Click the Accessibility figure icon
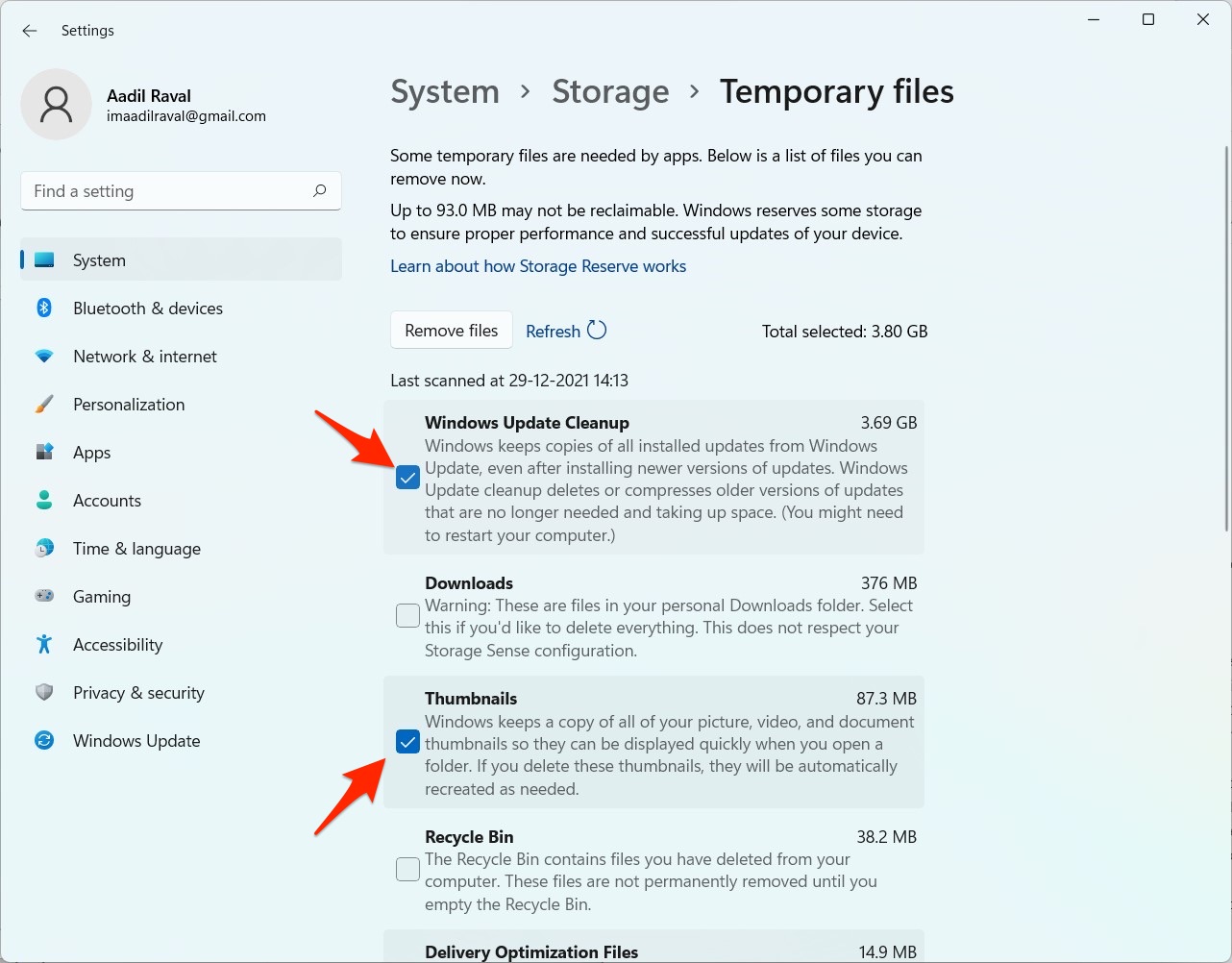Viewport: 1232px width, 963px height. pos(44,645)
